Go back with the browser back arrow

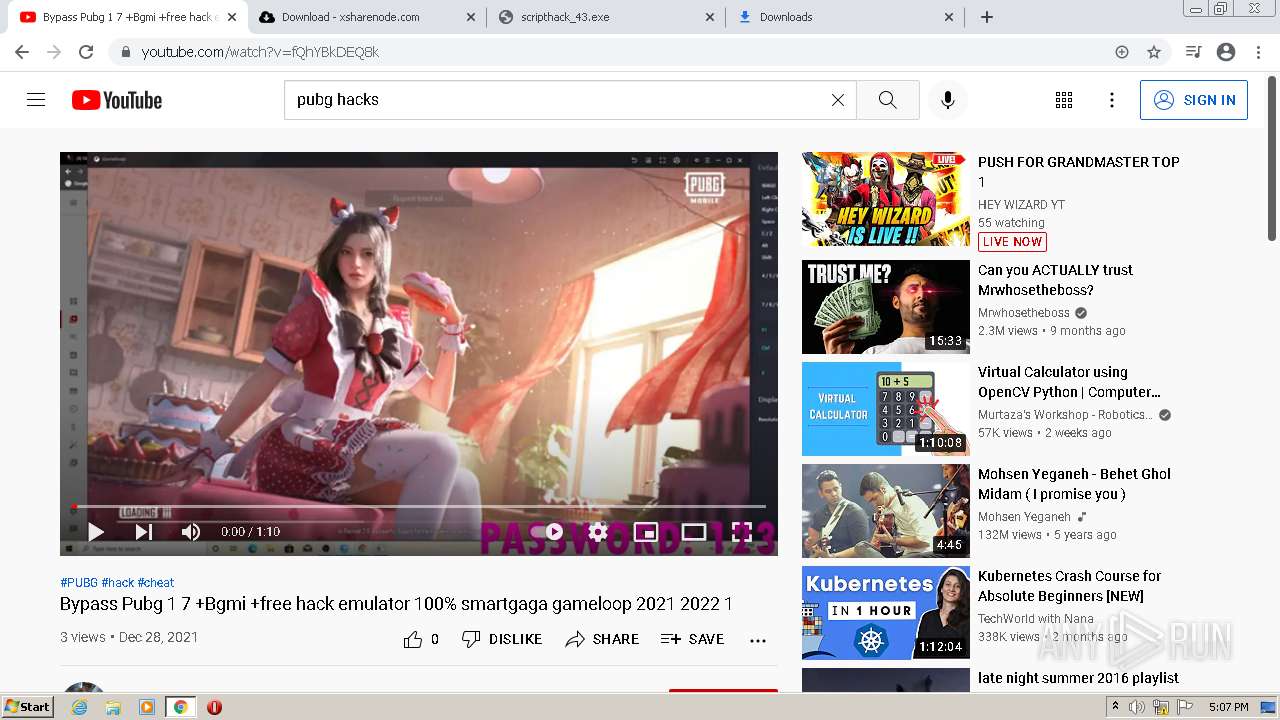22,52
